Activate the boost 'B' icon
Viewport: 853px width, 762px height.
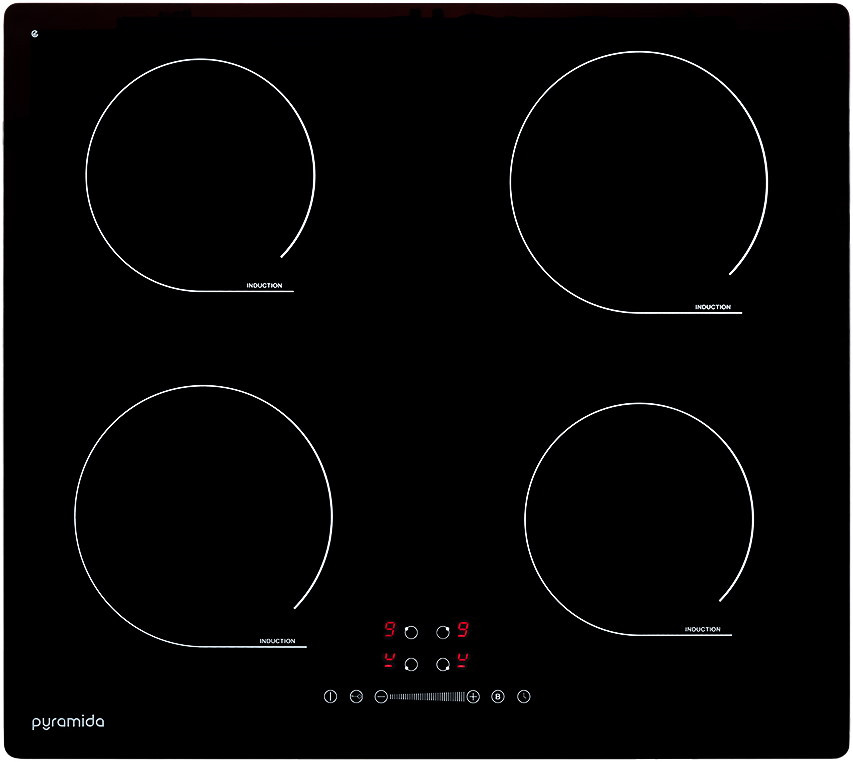(x=498, y=697)
